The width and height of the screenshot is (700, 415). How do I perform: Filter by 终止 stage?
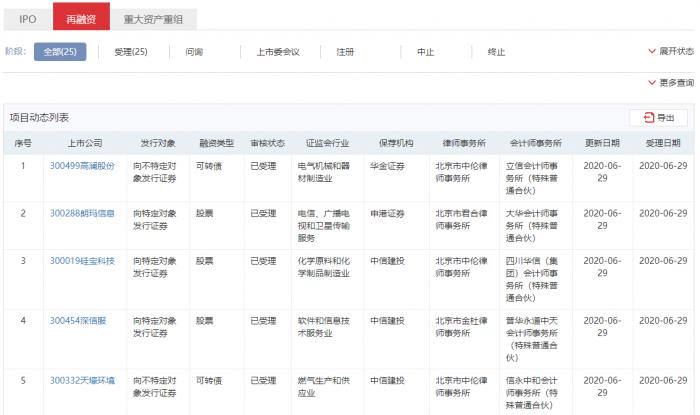click(x=496, y=51)
